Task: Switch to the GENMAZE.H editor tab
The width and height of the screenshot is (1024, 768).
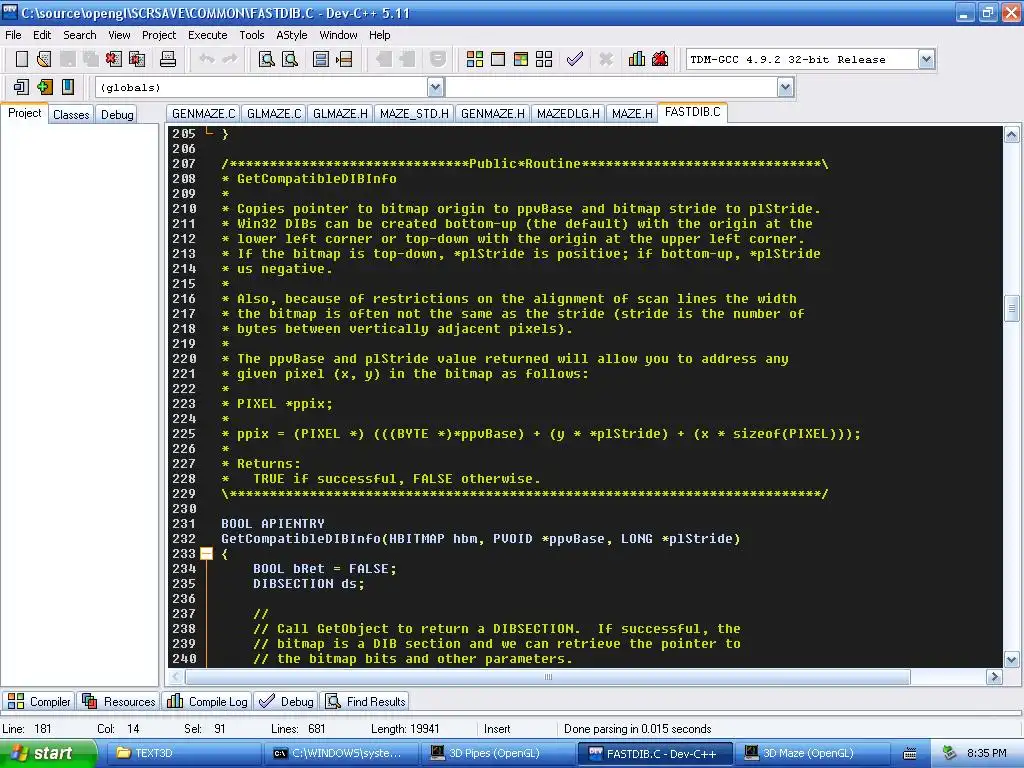Action: (492, 114)
